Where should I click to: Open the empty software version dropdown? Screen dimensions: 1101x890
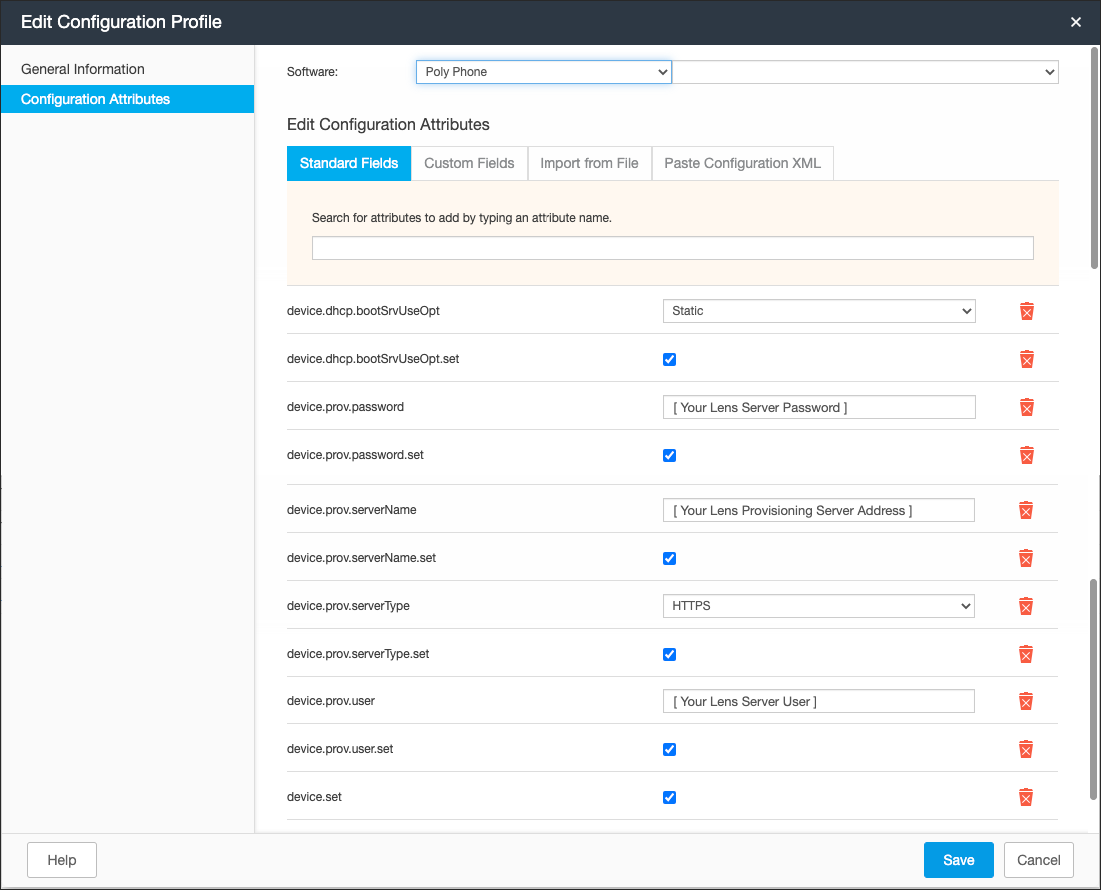865,72
